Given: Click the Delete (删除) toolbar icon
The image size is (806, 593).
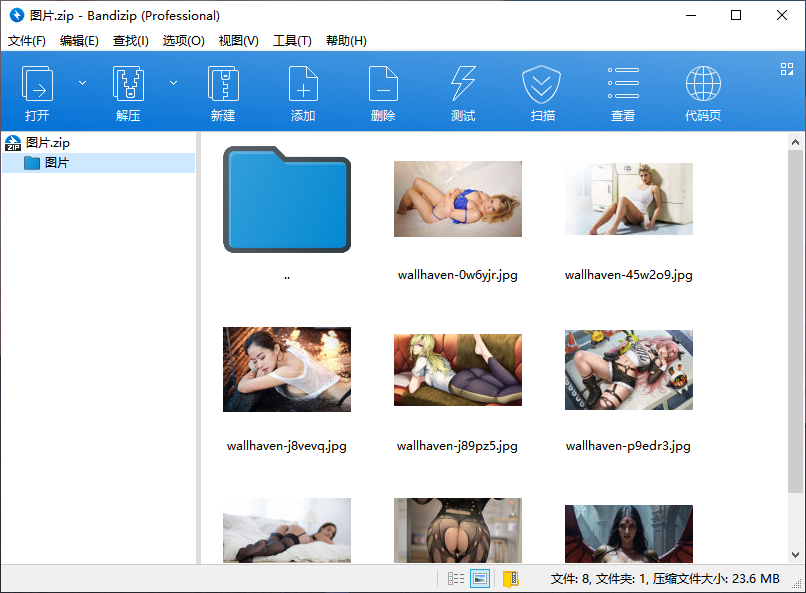Looking at the screenshot, I should [383, 85].
